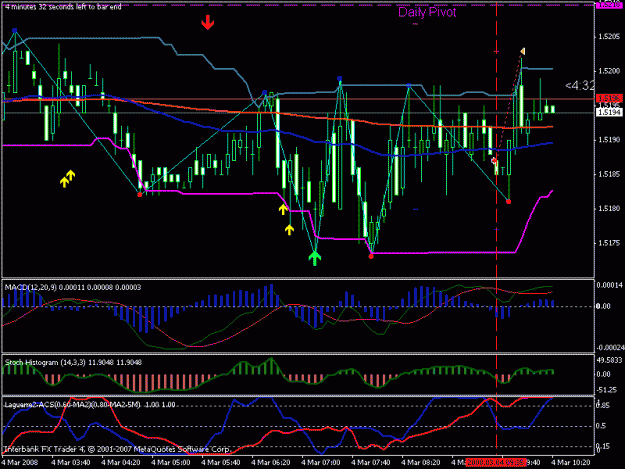Click the blue dot at the first chart peak
Screen dimensions: 625x469
(x=15, y=30)
